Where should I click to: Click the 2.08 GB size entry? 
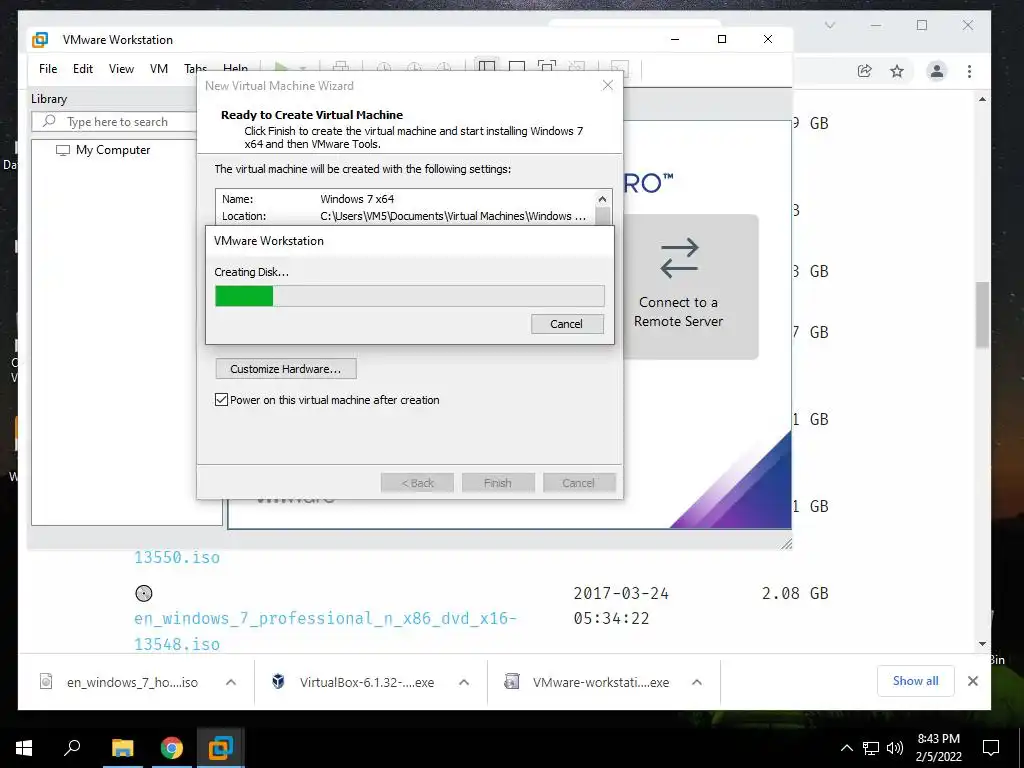[x=795, y=593]
